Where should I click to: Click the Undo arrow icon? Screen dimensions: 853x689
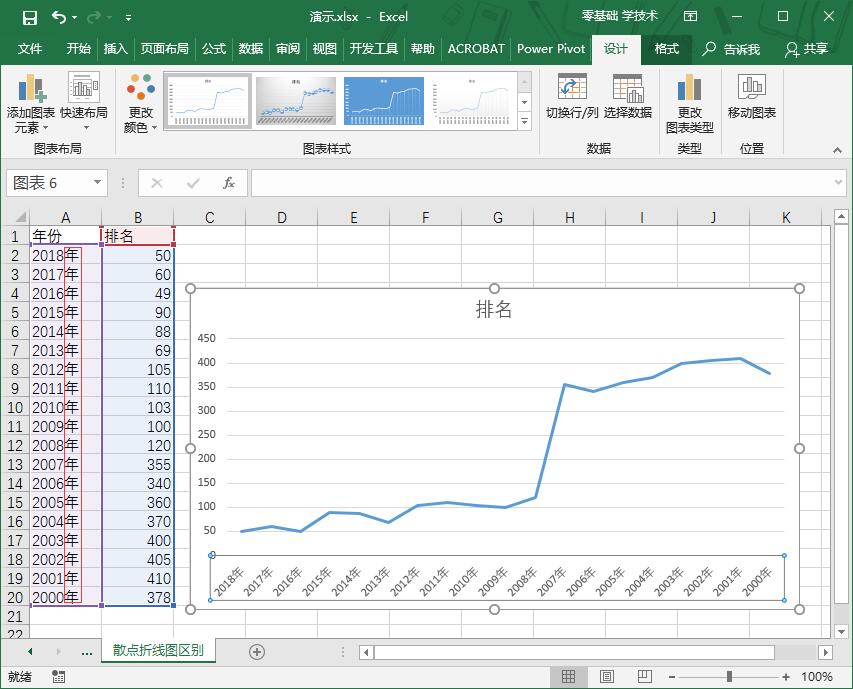click(59, 17)
